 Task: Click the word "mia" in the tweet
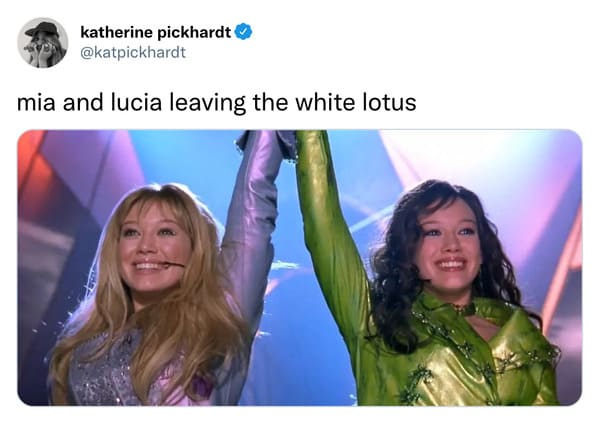(x=36, y=103)
